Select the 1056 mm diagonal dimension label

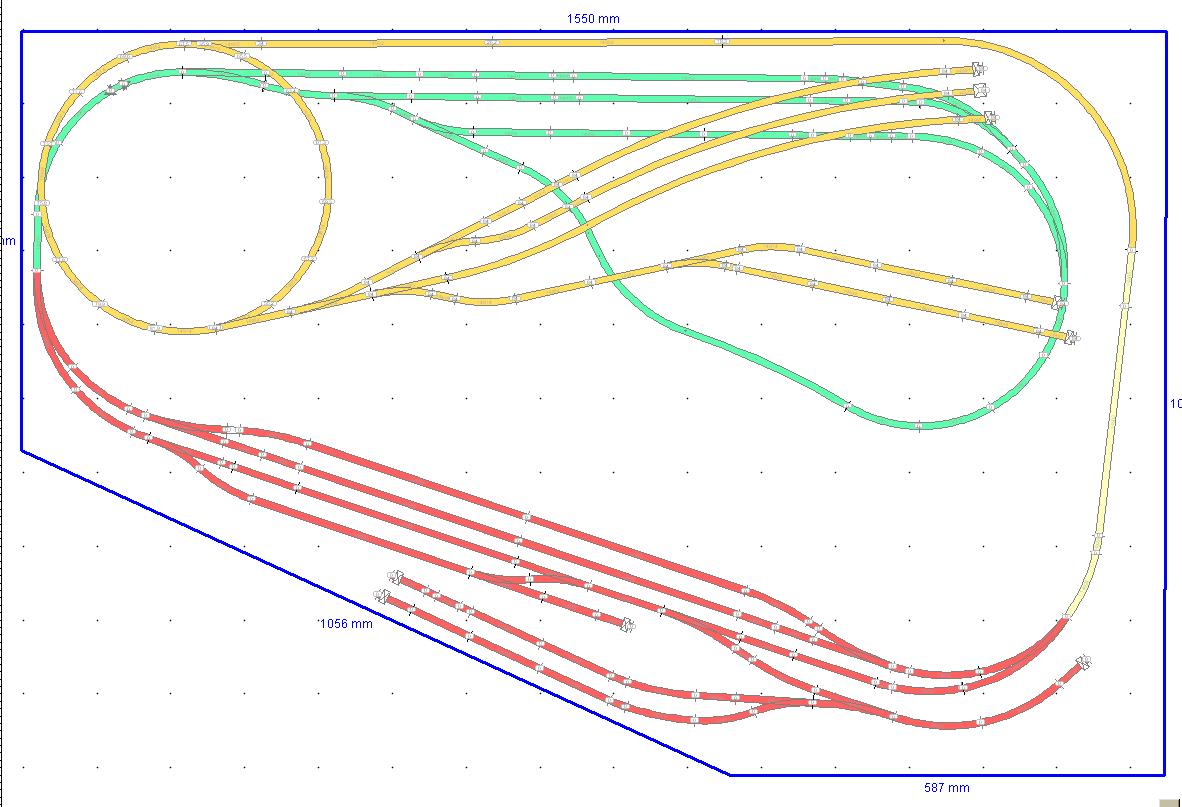[x=345, y=623]
